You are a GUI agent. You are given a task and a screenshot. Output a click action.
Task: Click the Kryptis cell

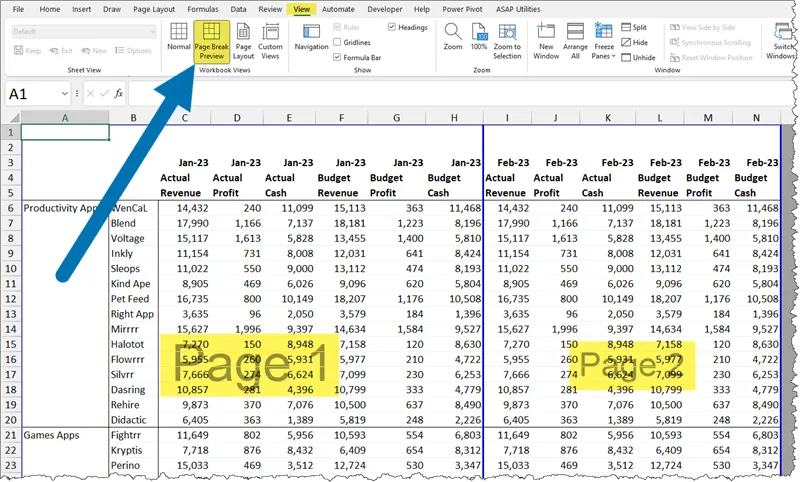134,450
